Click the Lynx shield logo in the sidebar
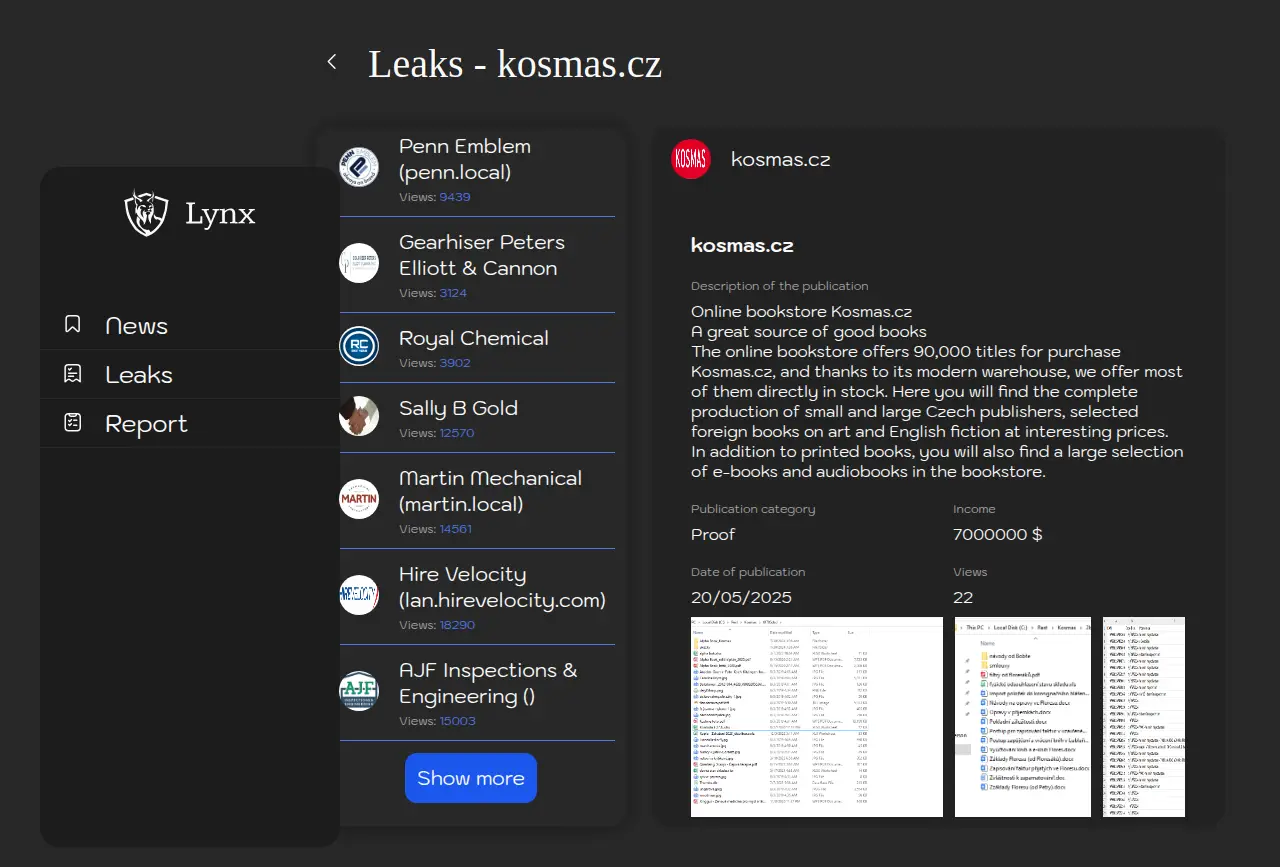This screenshot has height=867, width=1280. (146, 213)
